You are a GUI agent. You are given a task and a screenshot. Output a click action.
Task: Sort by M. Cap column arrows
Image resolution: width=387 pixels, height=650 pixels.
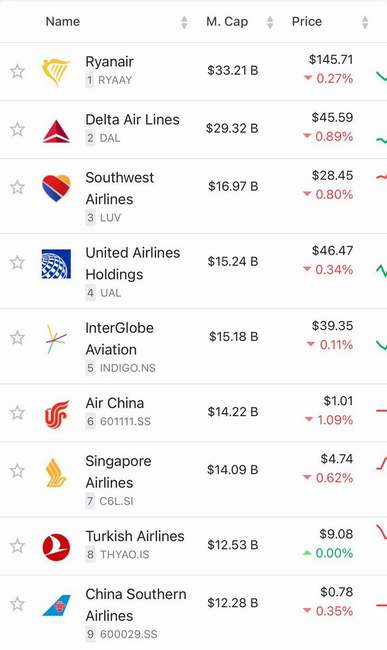point(270,22)
